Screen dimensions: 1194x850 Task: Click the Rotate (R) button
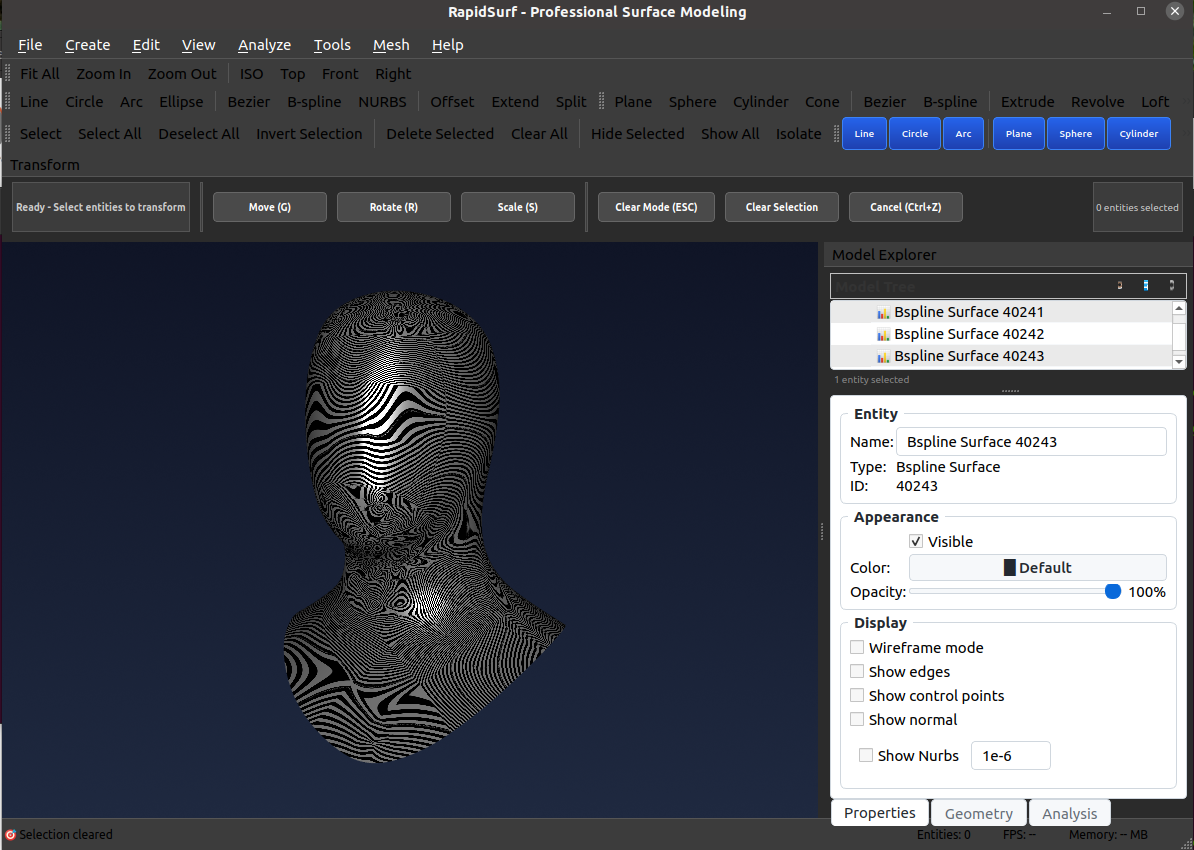click(x=393, y=207)
